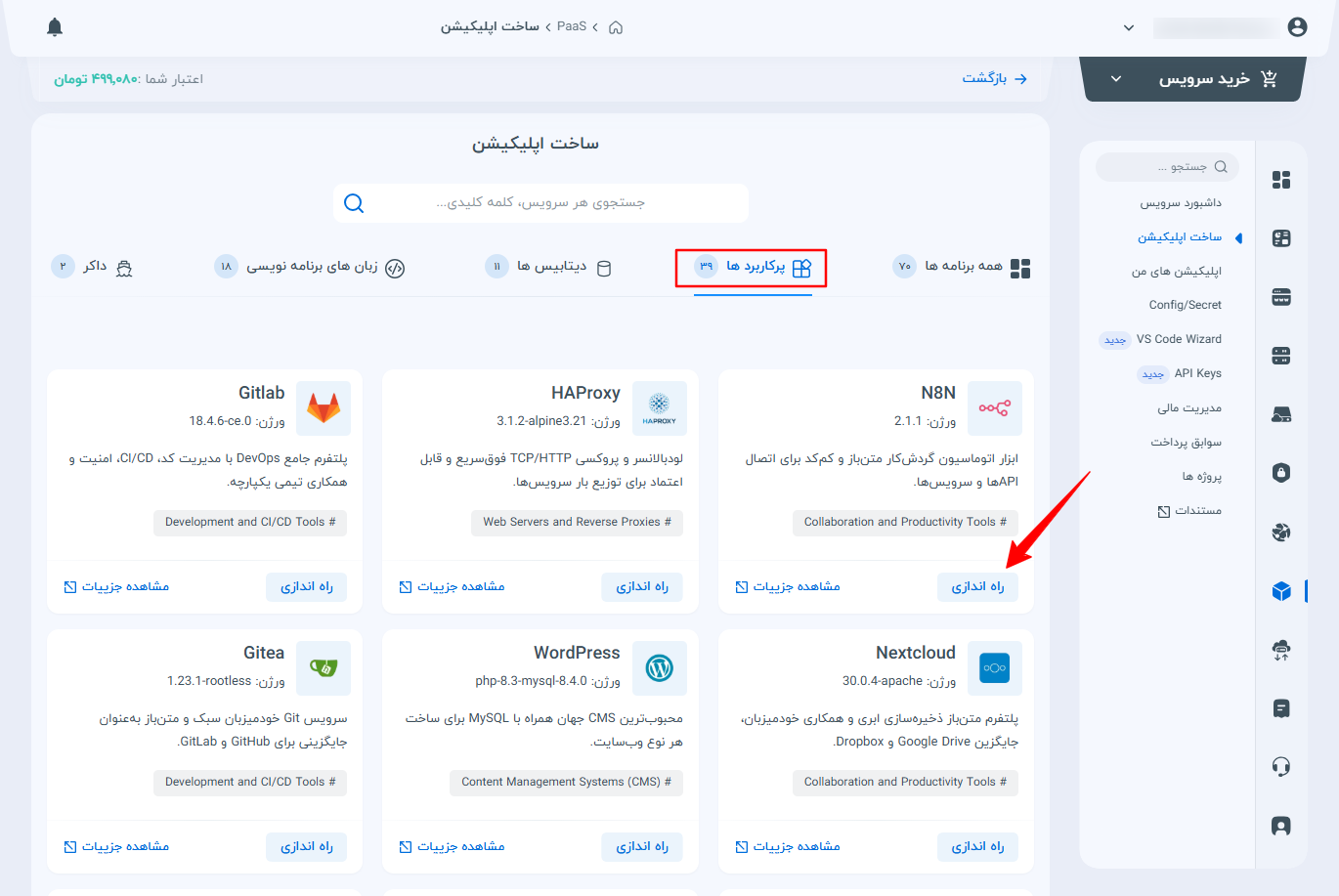The width and height of the screenshot is (1339, 896).
Task: Start Nextcloud with its "راه اندازی" button
Action: 977,846
